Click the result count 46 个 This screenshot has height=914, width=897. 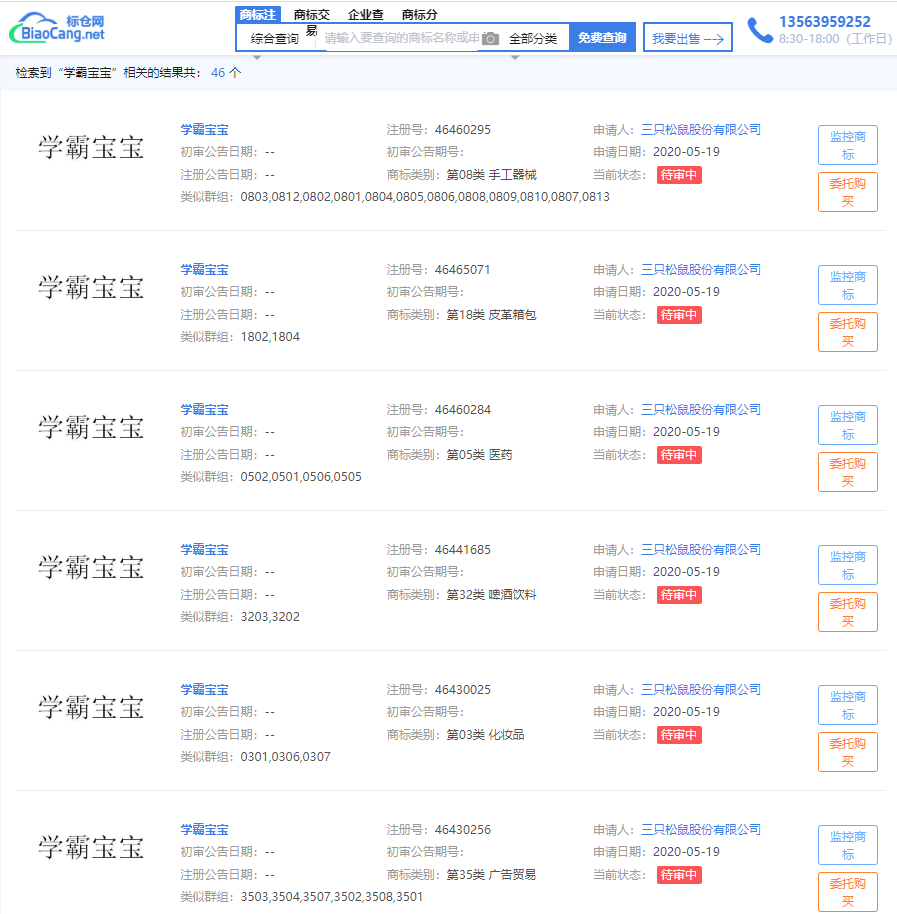point(226,73)
